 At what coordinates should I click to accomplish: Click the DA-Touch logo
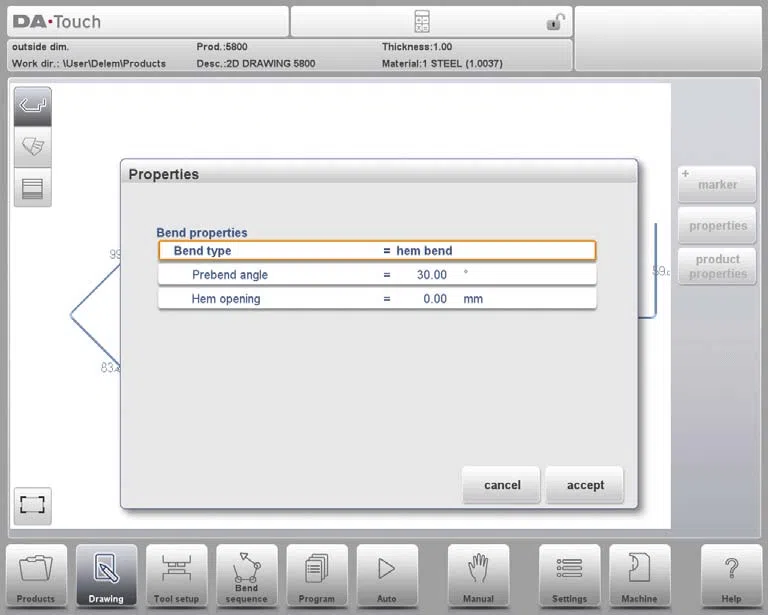[57, 22]
